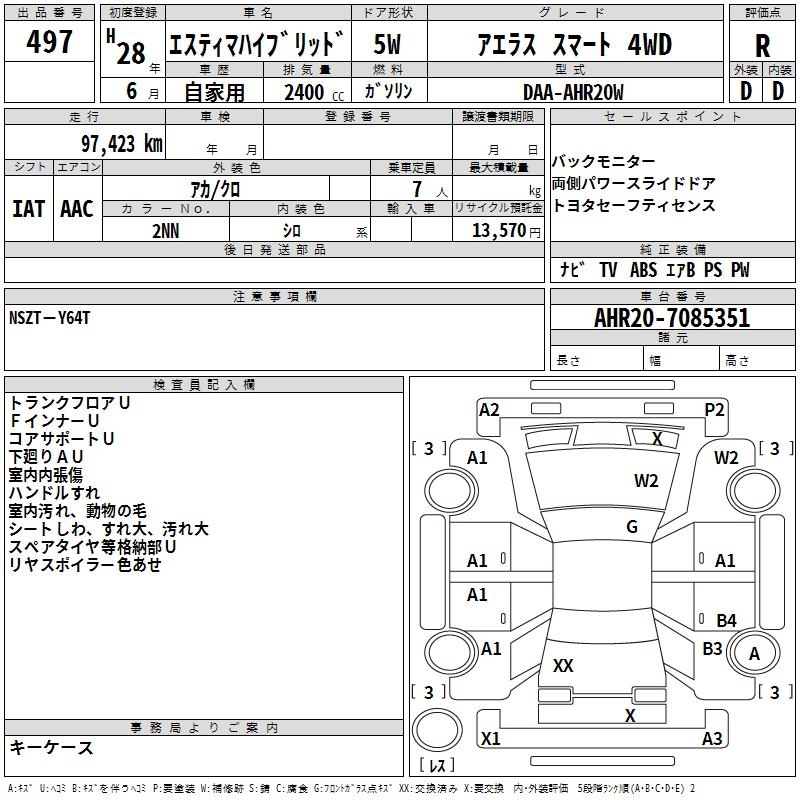This screenshot has height=800, width=800.
Task: Click the circled A spare tire mark
Action: [x=755, y=654]
